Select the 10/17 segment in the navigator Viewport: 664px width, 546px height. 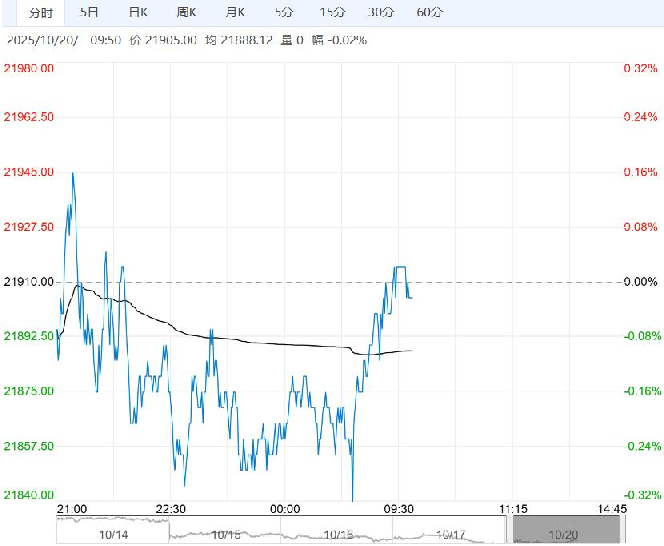[453, 535]
